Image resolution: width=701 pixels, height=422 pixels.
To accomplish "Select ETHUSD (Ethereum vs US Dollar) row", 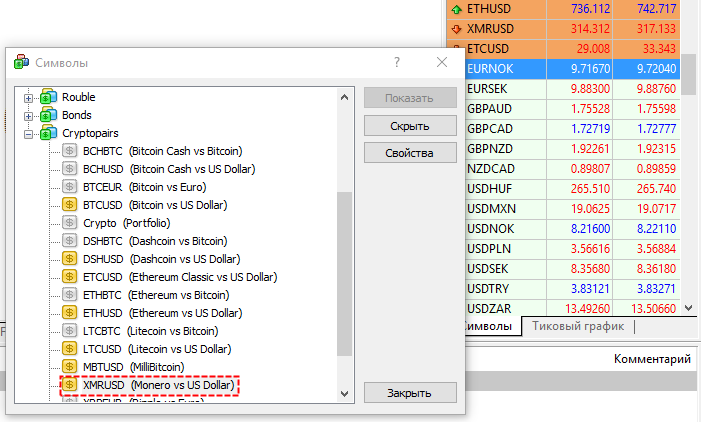I will click(163, 313).
